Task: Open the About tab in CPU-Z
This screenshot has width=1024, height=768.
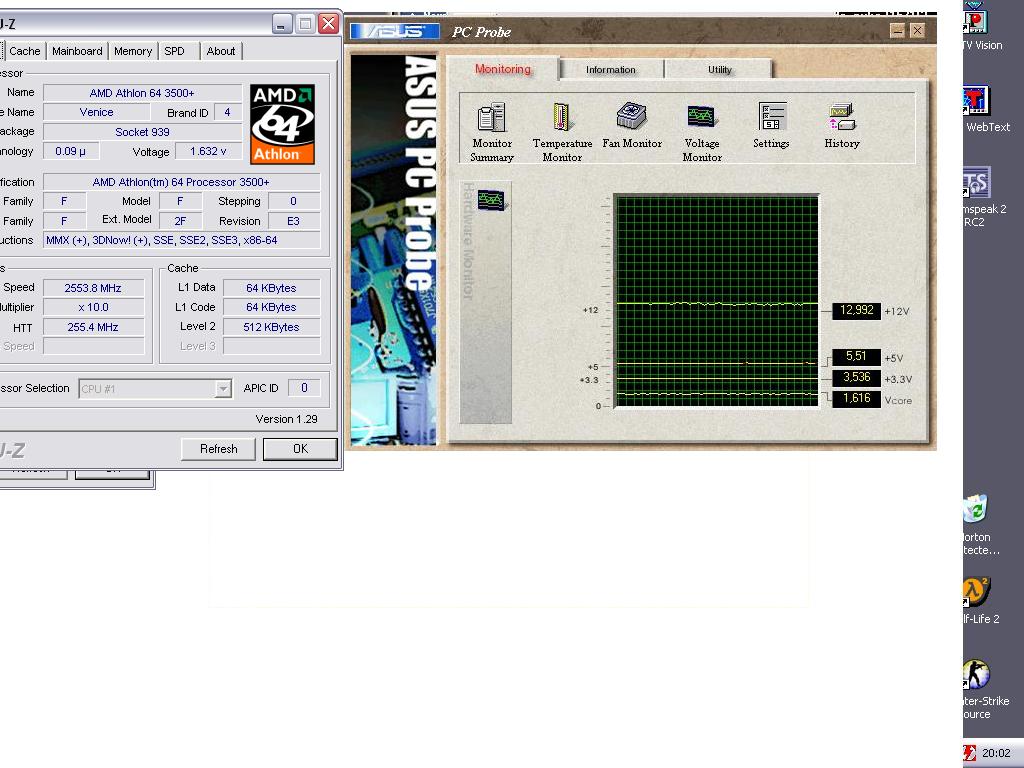Action: (x=221, y=51)
